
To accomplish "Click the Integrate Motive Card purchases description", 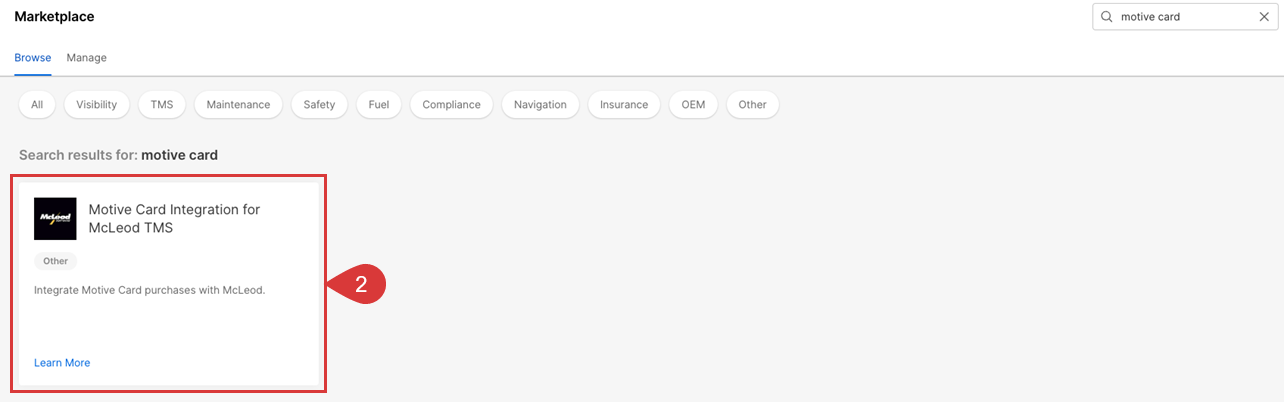I will click(149, 290).
